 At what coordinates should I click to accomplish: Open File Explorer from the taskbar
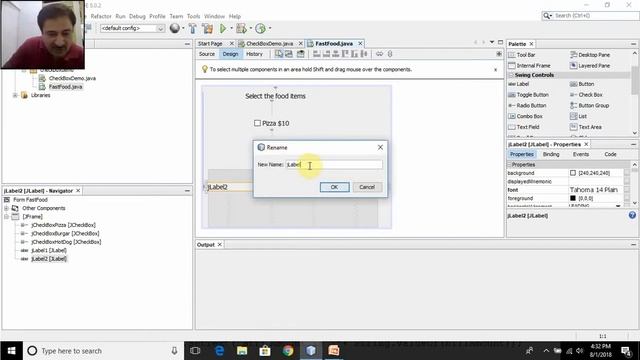[242, 351]
